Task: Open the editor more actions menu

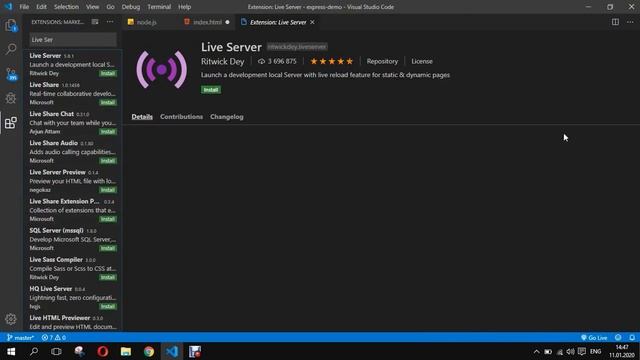Action: pos(630,22)
